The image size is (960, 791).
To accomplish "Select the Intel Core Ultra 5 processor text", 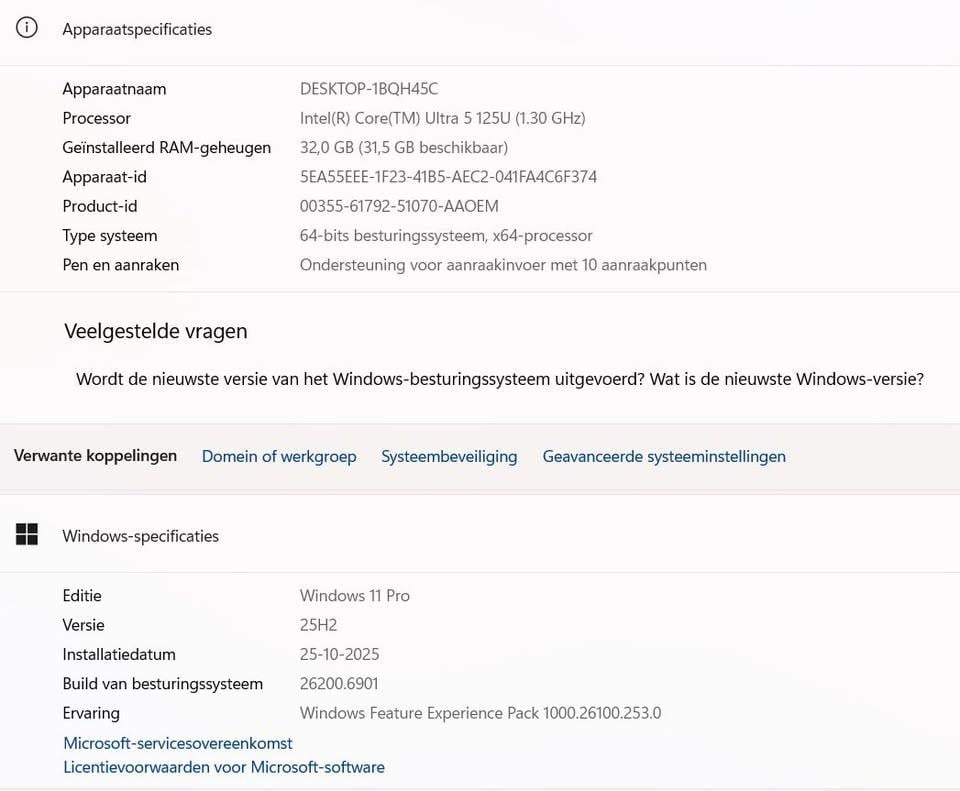I will 442,117.
